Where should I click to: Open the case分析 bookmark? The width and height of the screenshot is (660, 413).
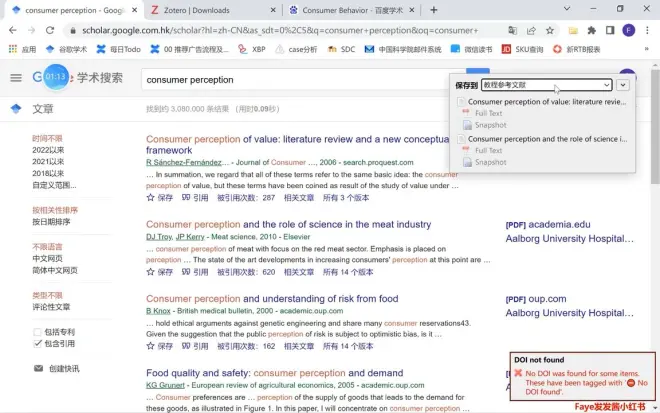pos(296,49)
